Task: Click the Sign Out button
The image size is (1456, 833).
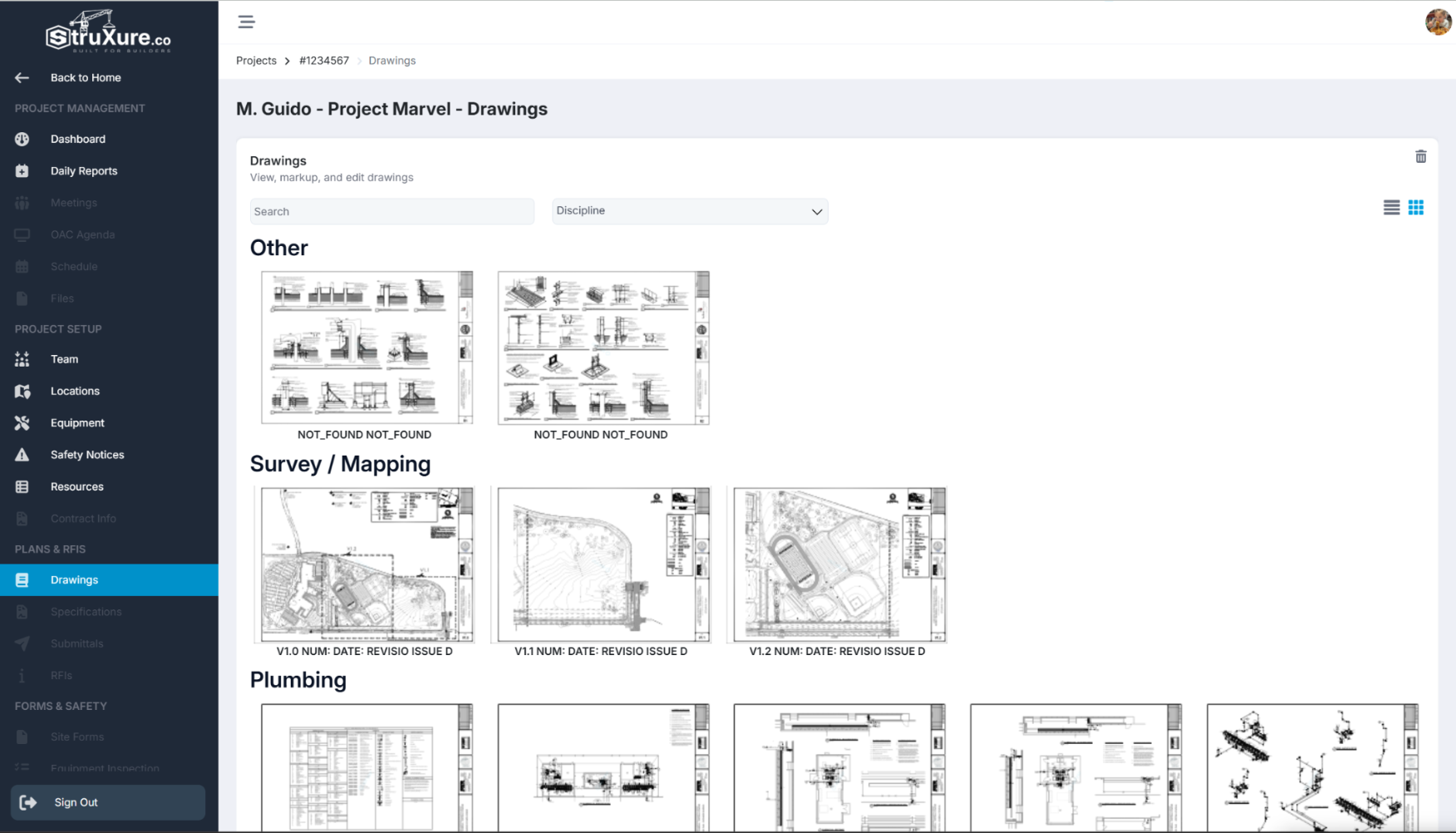Action: (107, 802)
